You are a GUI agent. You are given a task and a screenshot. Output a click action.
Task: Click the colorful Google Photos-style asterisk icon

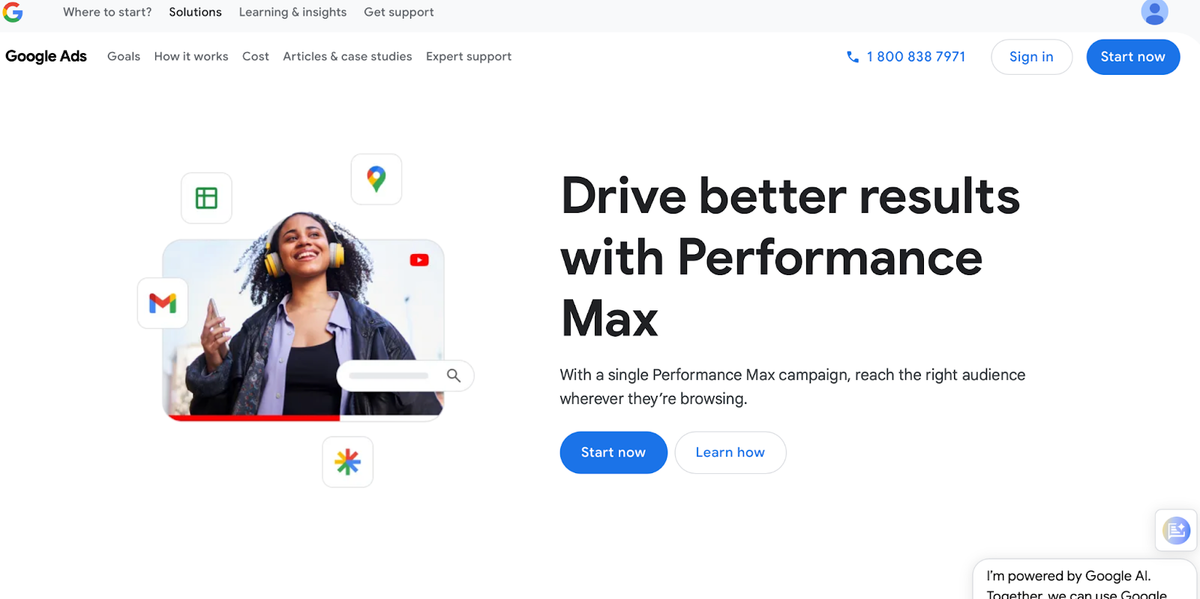click(x=347, y=462)
